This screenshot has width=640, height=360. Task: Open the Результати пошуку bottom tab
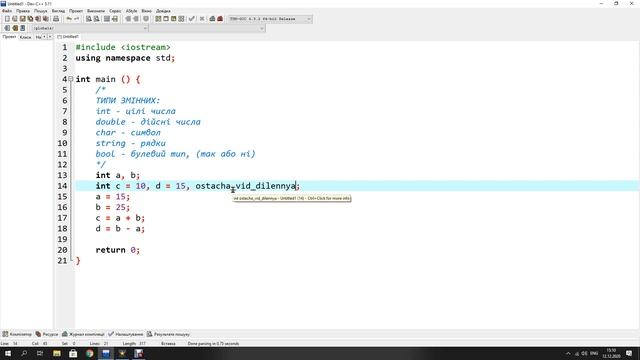pyautogui.click(x=168, y=334)
